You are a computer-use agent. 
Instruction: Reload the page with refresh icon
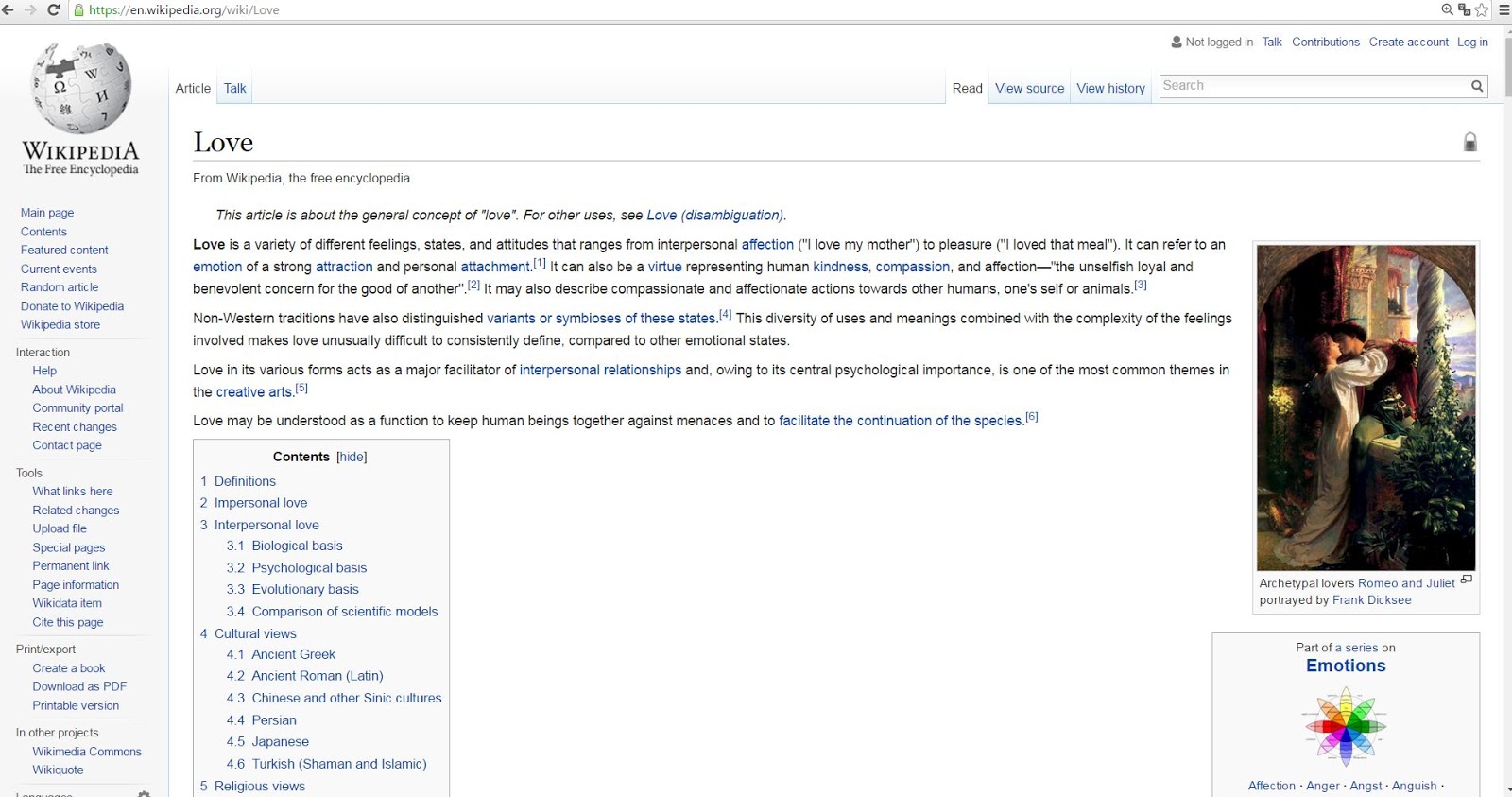54,9
